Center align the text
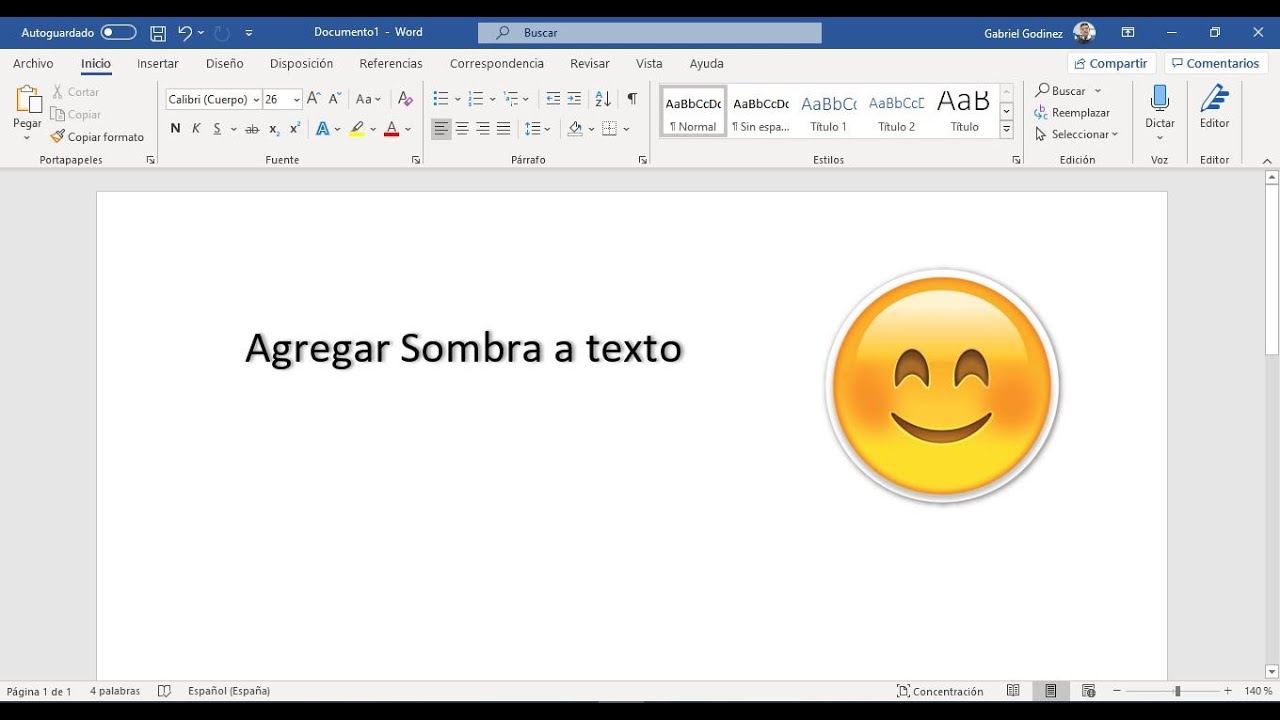The width and height of the screenshot is (1280, 720). [x=462, y=129]
